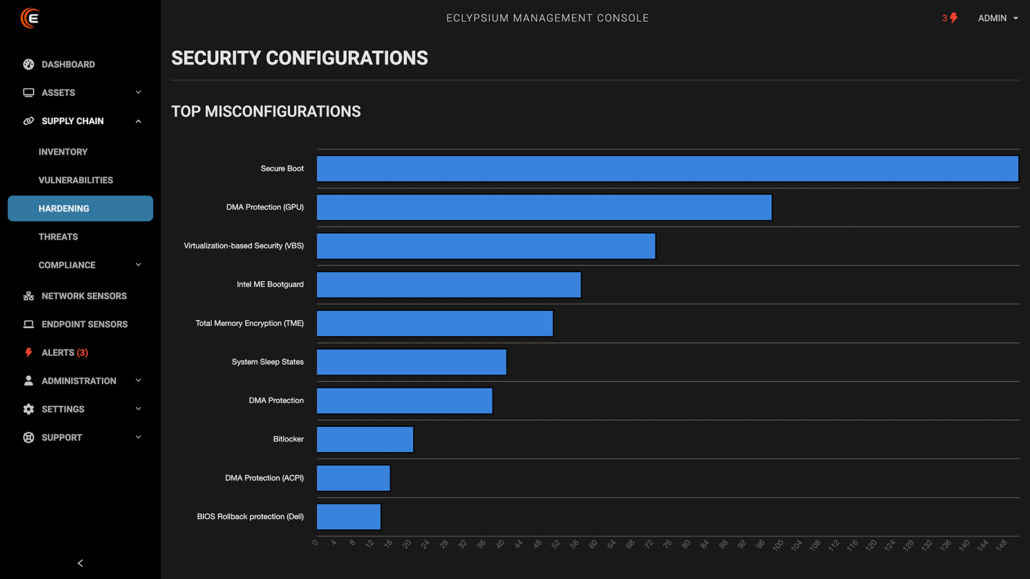The width and height of the screenshot is (1030, 579).
Task: Click the Settings gear icon
Action: pyautogui.click(x=28, y=409)
